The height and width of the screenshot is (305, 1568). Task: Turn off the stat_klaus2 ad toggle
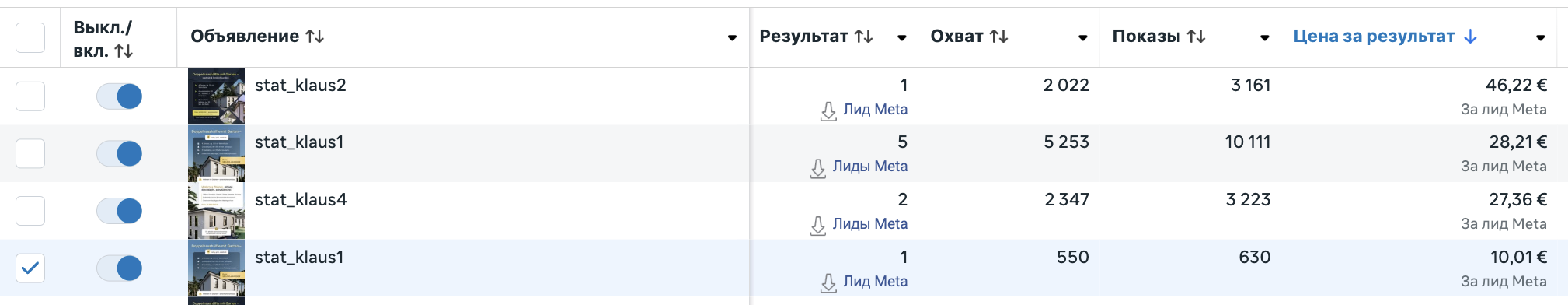tap(120, 96)
